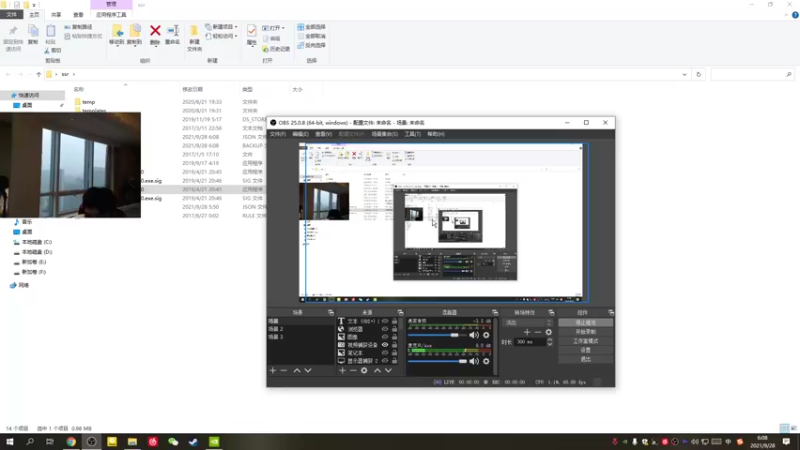Open the Edit menu in OBS

click(x=301, y=134)
